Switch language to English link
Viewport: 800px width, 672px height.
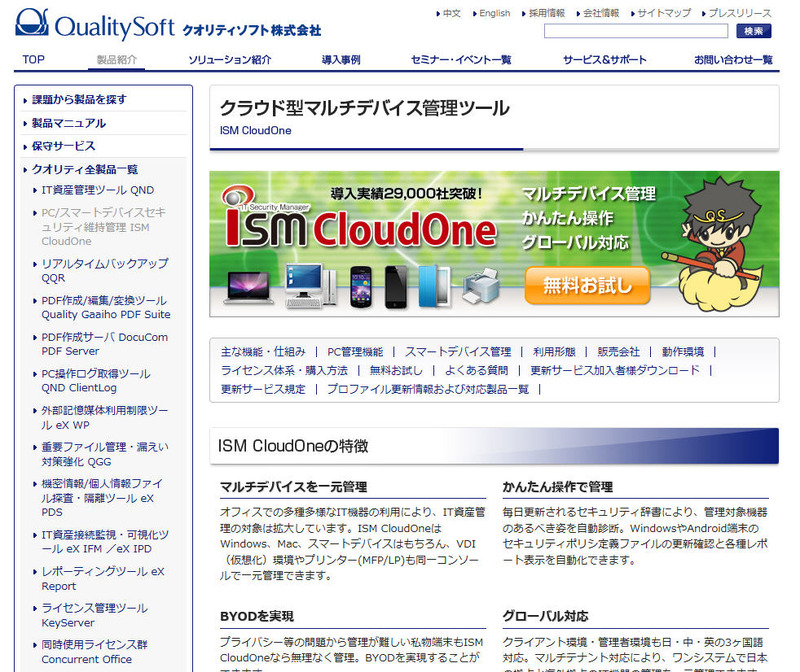(494, 13)
